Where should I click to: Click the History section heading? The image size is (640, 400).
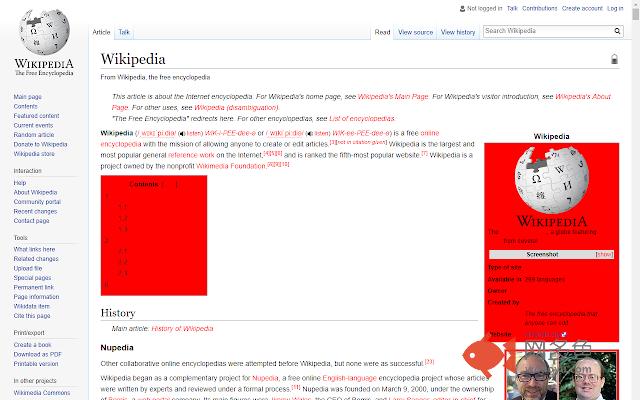tap(118, 313)
